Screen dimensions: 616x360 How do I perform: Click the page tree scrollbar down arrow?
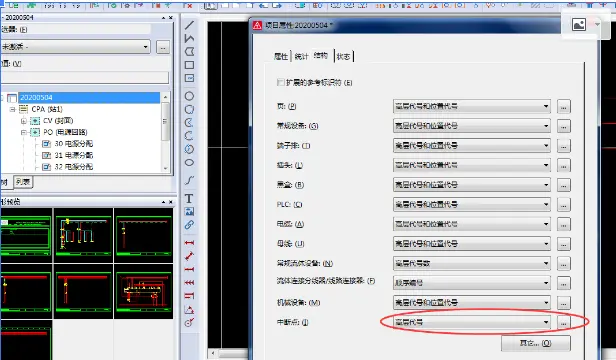point(165,168)
